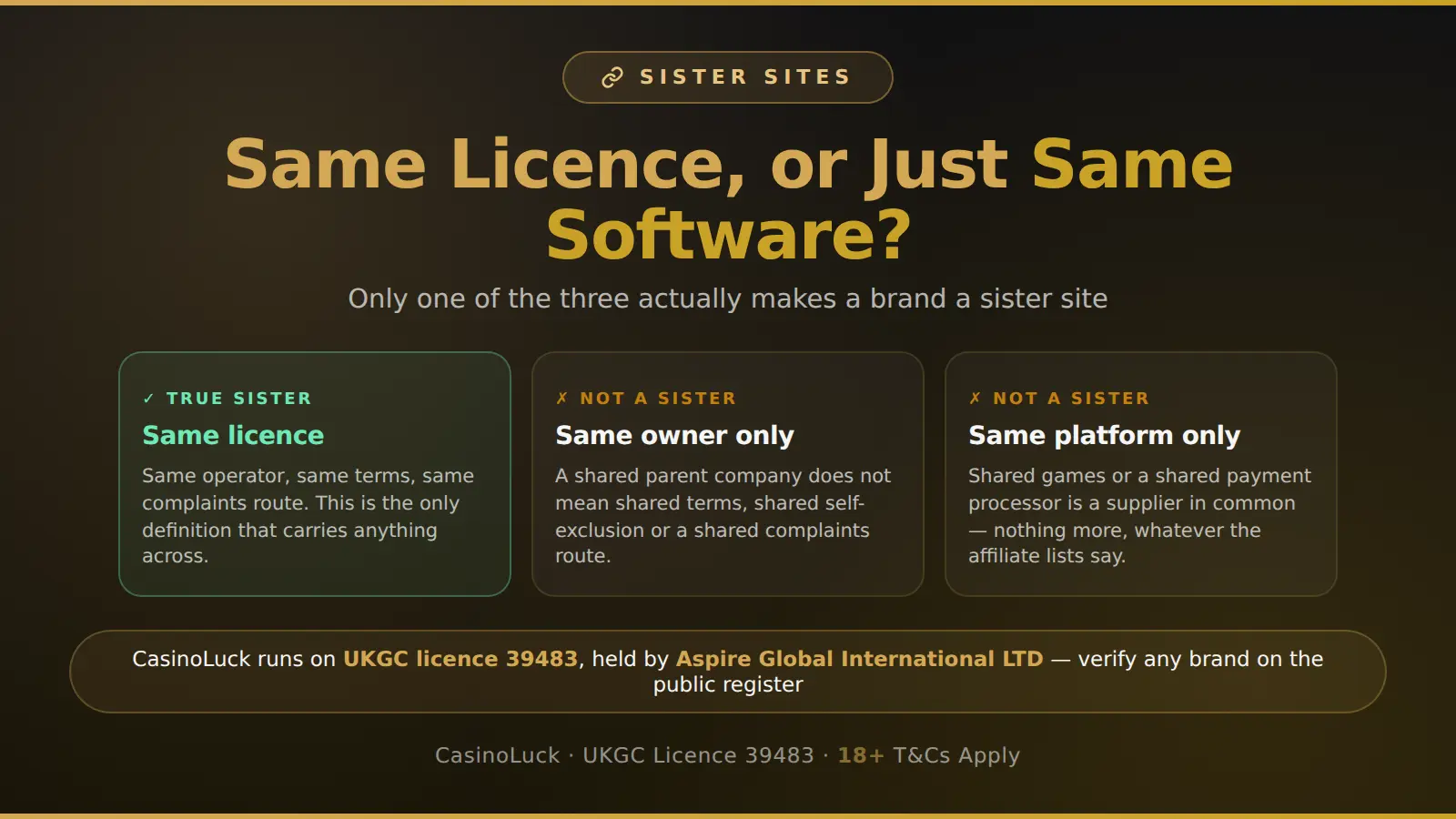Viewport: 1456px width, 819px height.
Task: Click 'Aspire Global International LTD' highlighted text
Action: [859, 659]
